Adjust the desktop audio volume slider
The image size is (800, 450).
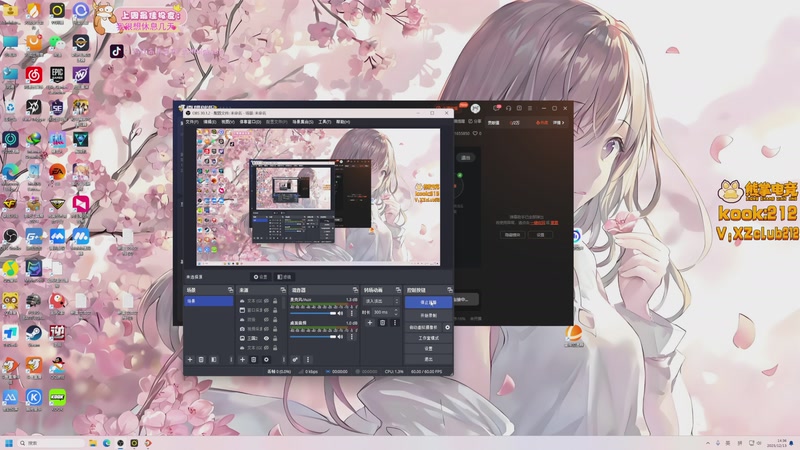[x=313, y=337]
